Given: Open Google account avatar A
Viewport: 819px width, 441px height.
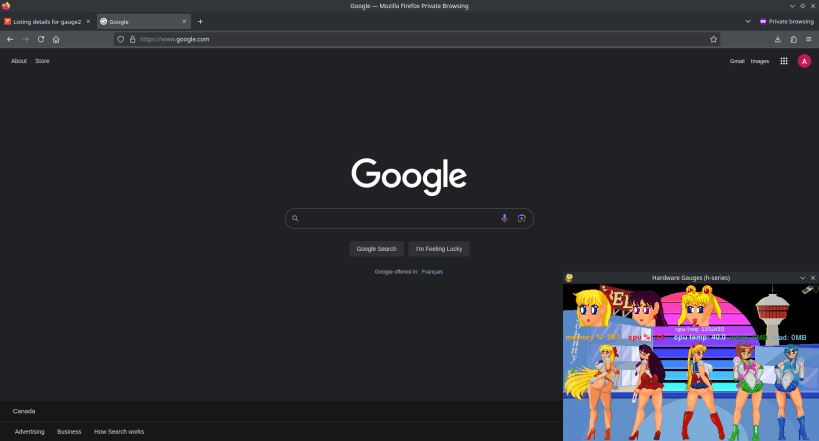Looking at the screenshot, I should pyautogui.click(x=804, y=61).
